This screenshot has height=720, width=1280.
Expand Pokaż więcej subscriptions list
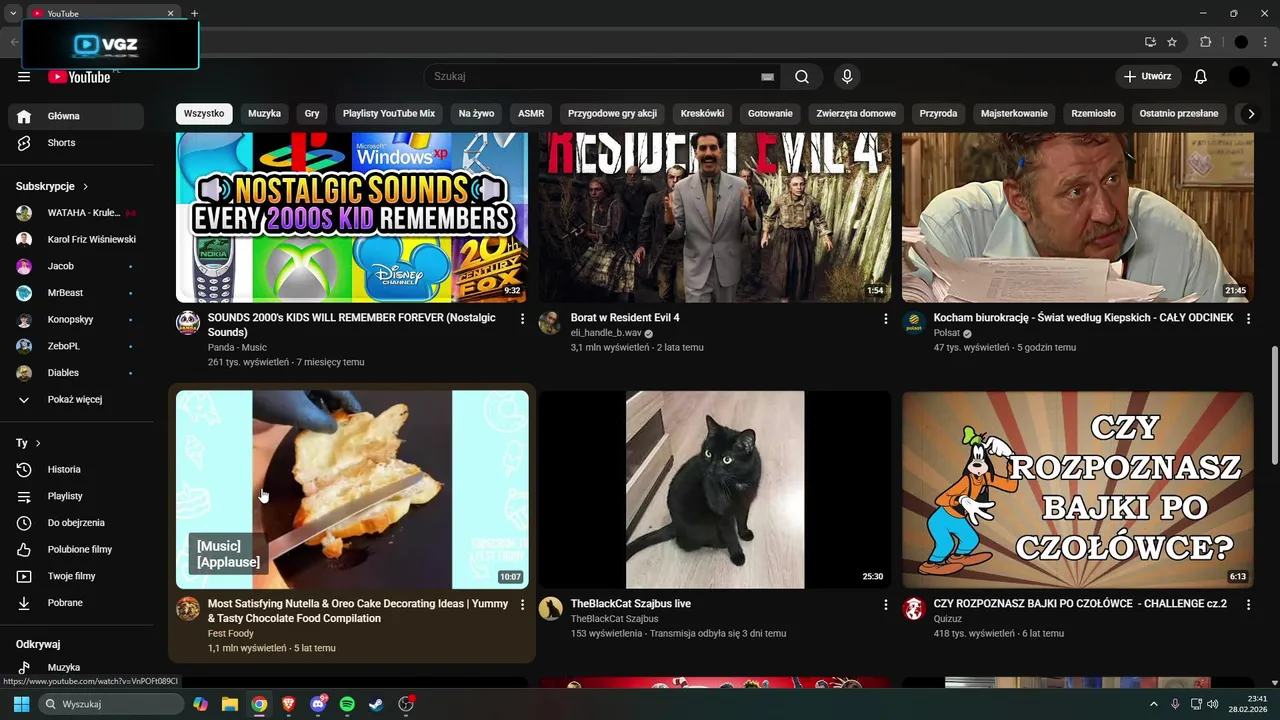(x=76, y=400)
